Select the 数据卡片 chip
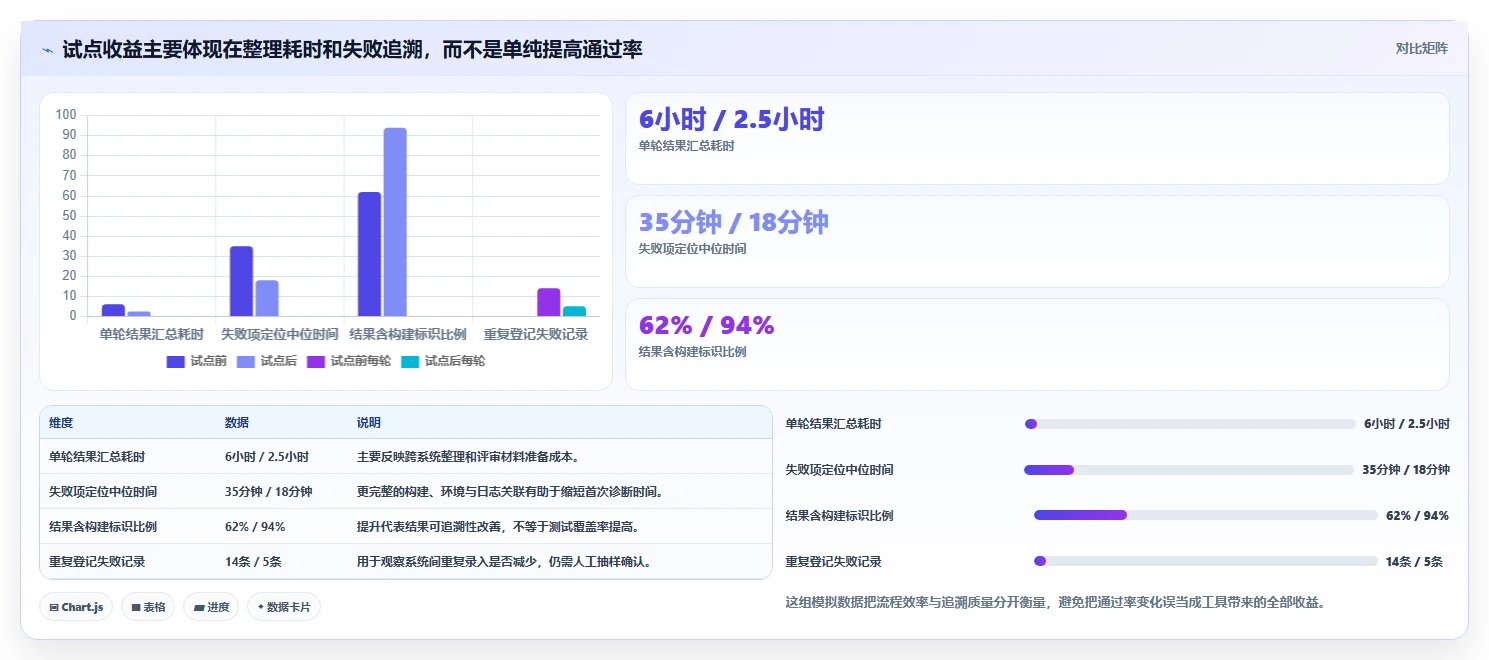 (x=284, y=607)
